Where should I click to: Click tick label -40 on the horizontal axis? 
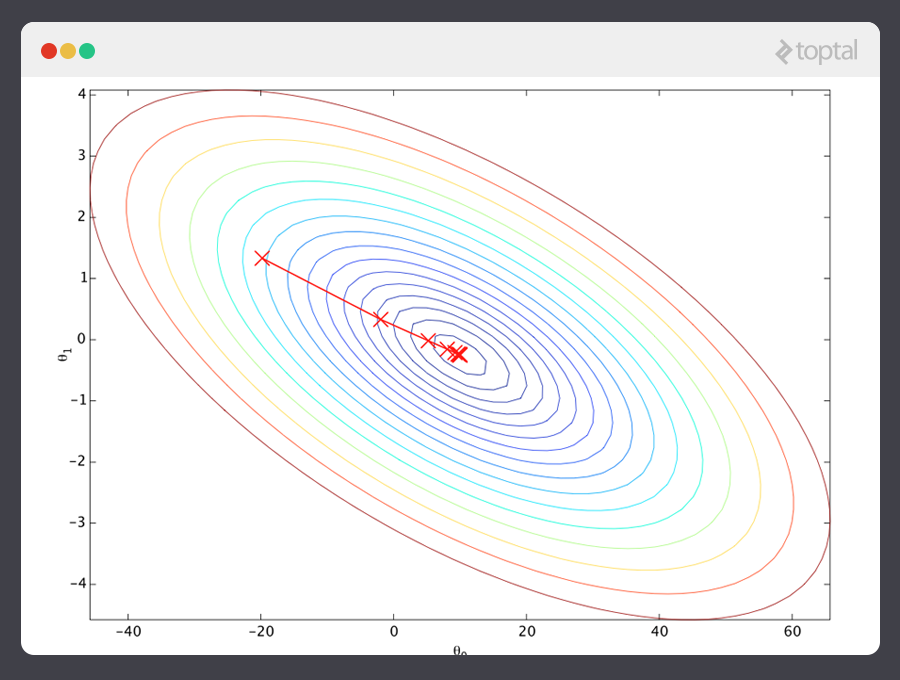point(129,632)
